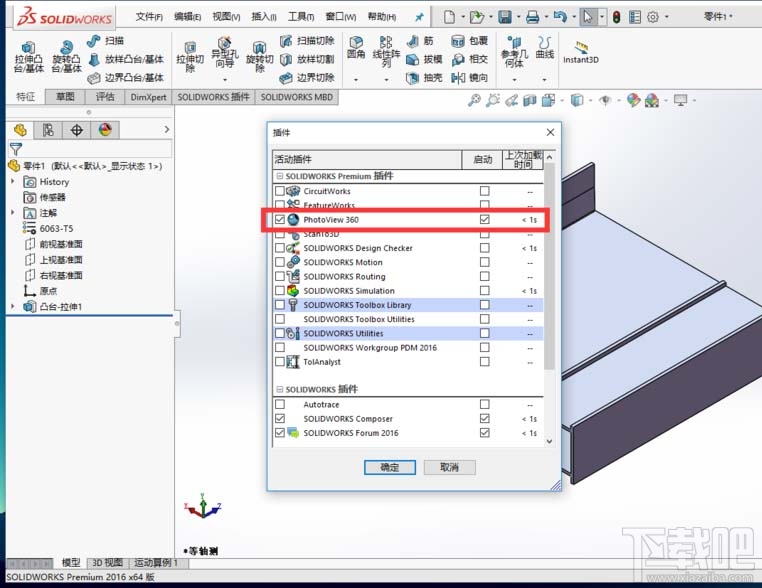The width and height of the screenshot is (762, 588).
Task: Open the Hole Wizard dropdown arrow
Action: pos(225,79)
